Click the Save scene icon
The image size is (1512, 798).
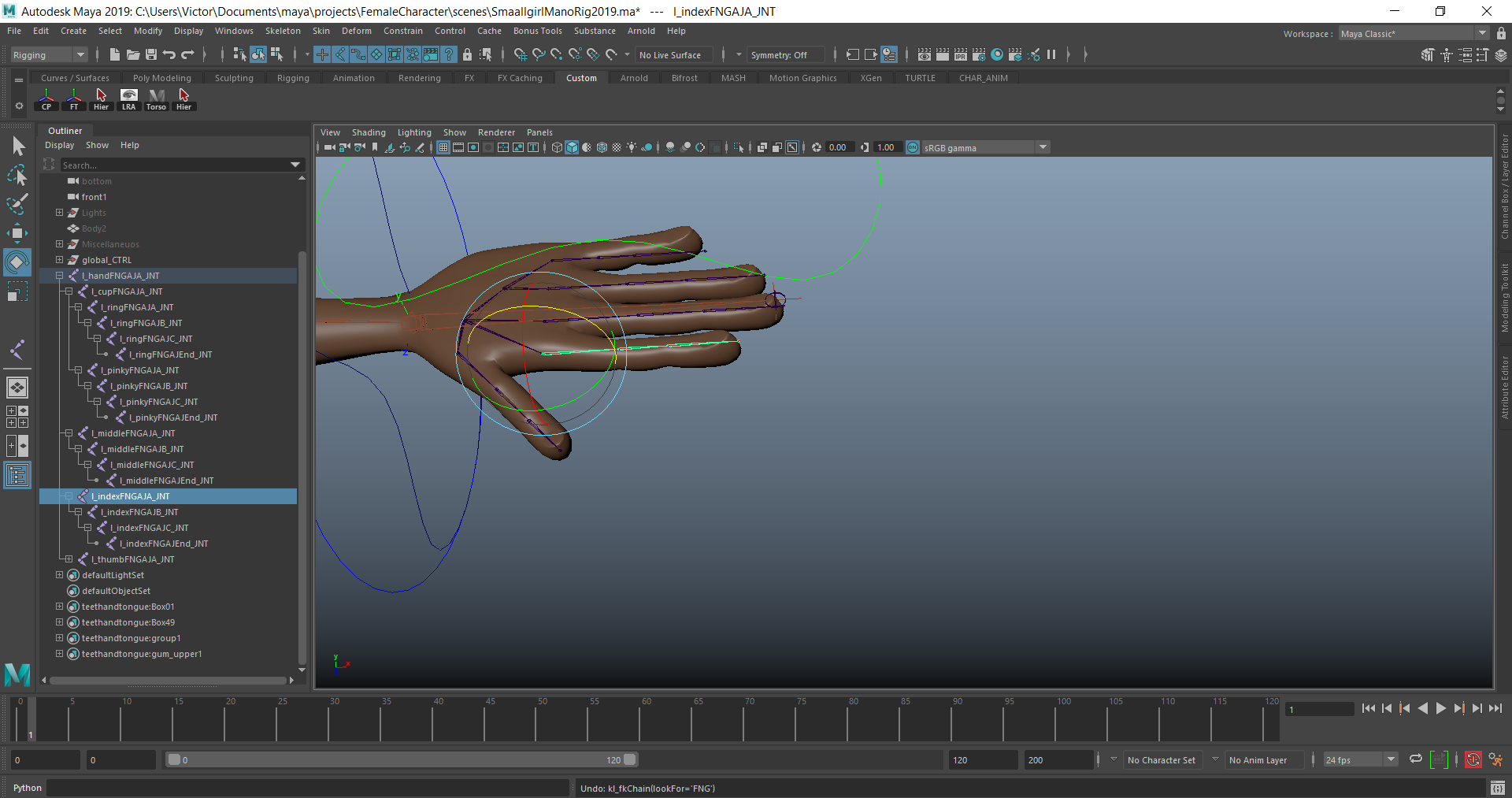151,54
